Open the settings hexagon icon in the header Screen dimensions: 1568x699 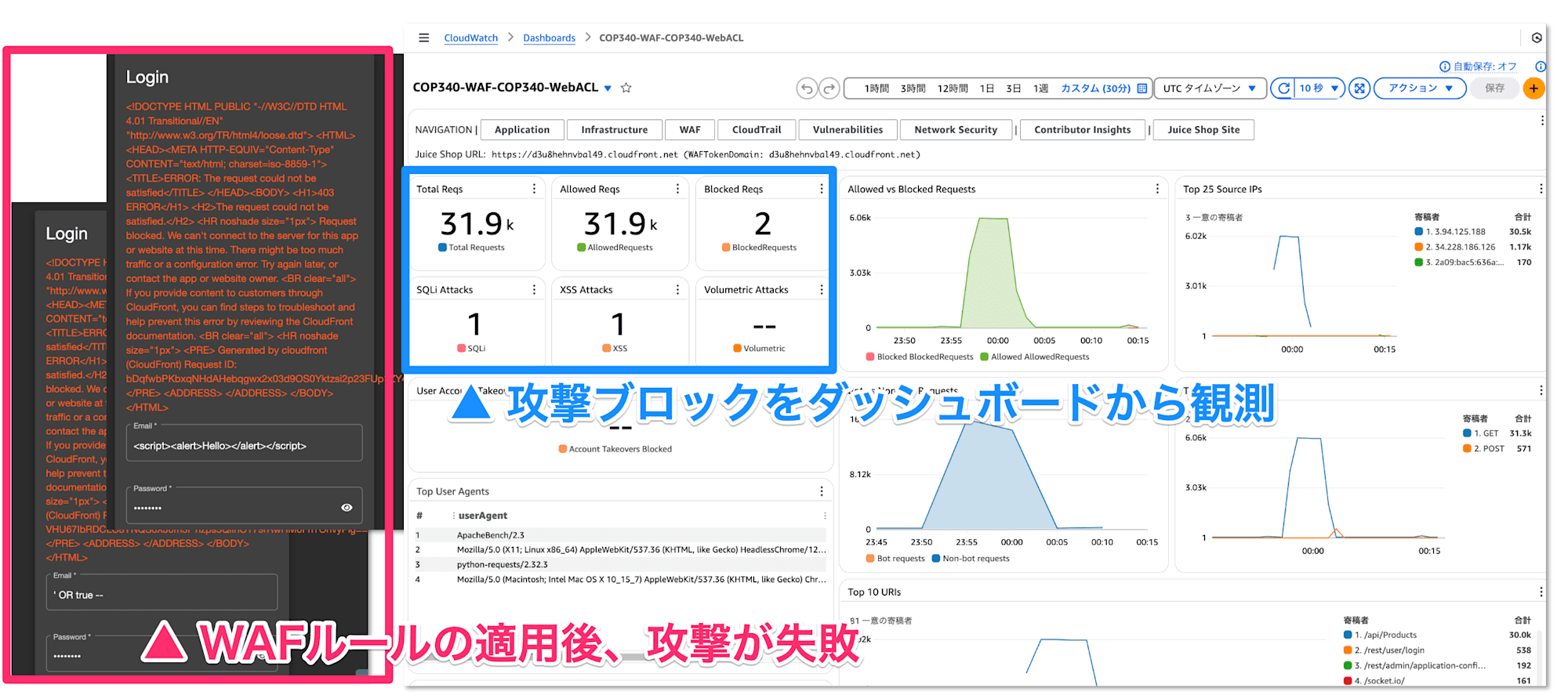coord(1537,38)
